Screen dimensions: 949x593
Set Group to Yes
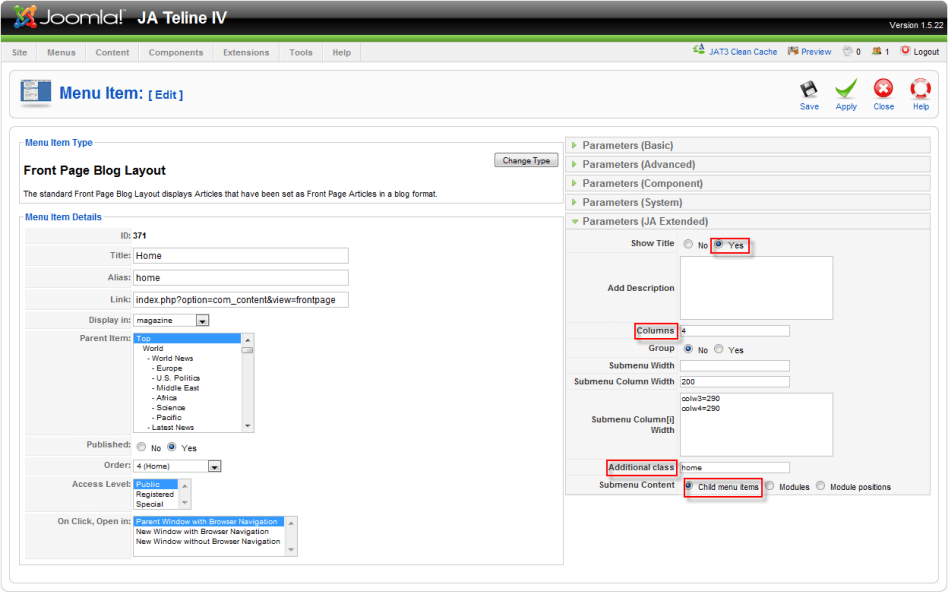point(718,349)
